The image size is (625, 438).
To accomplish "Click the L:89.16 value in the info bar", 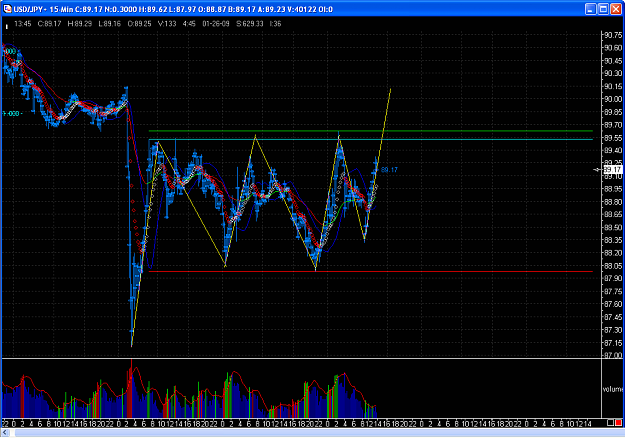I will pyautogui.click(x=109, y=24).
